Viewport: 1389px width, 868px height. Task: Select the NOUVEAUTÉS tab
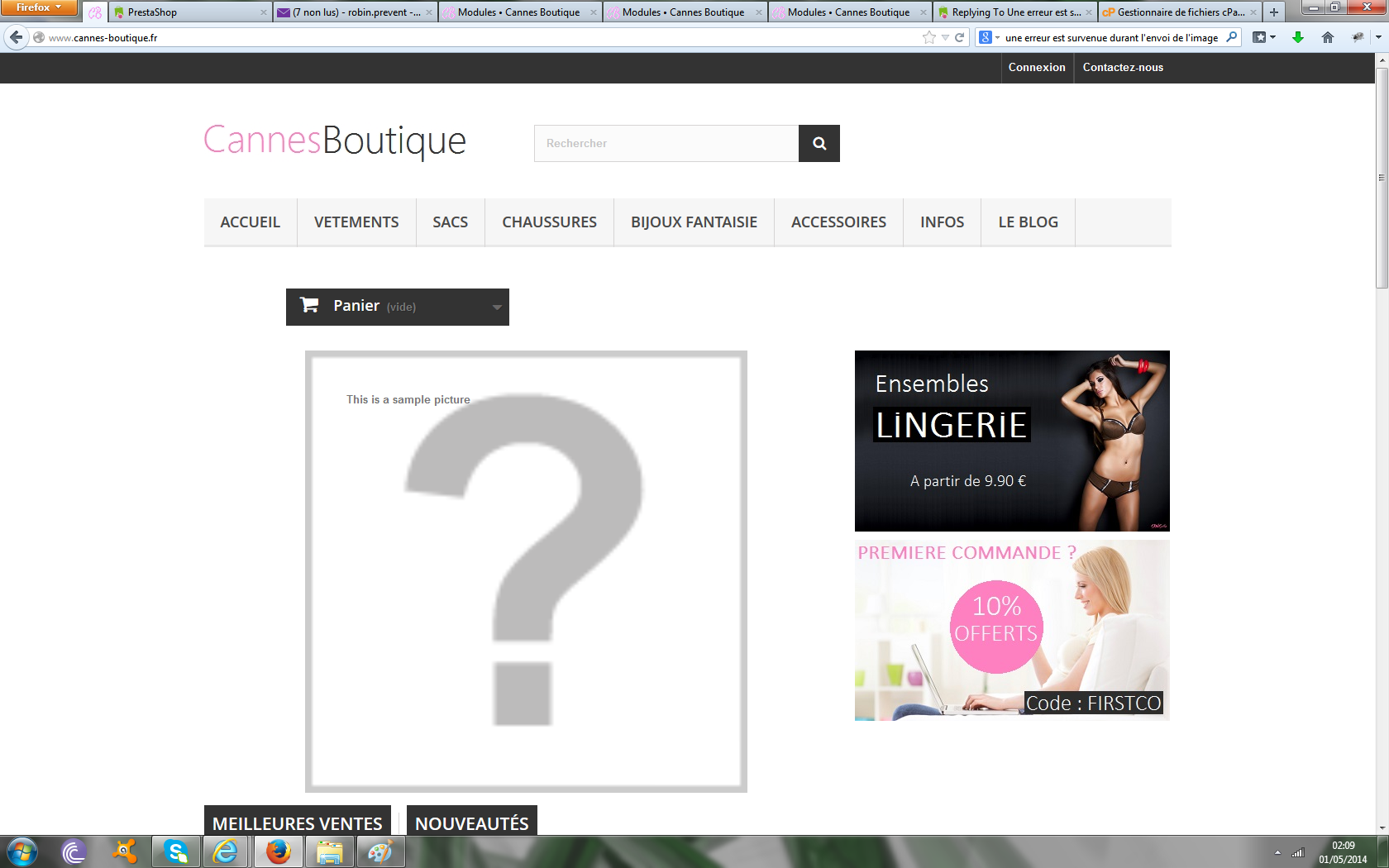(x=472, y=822)
